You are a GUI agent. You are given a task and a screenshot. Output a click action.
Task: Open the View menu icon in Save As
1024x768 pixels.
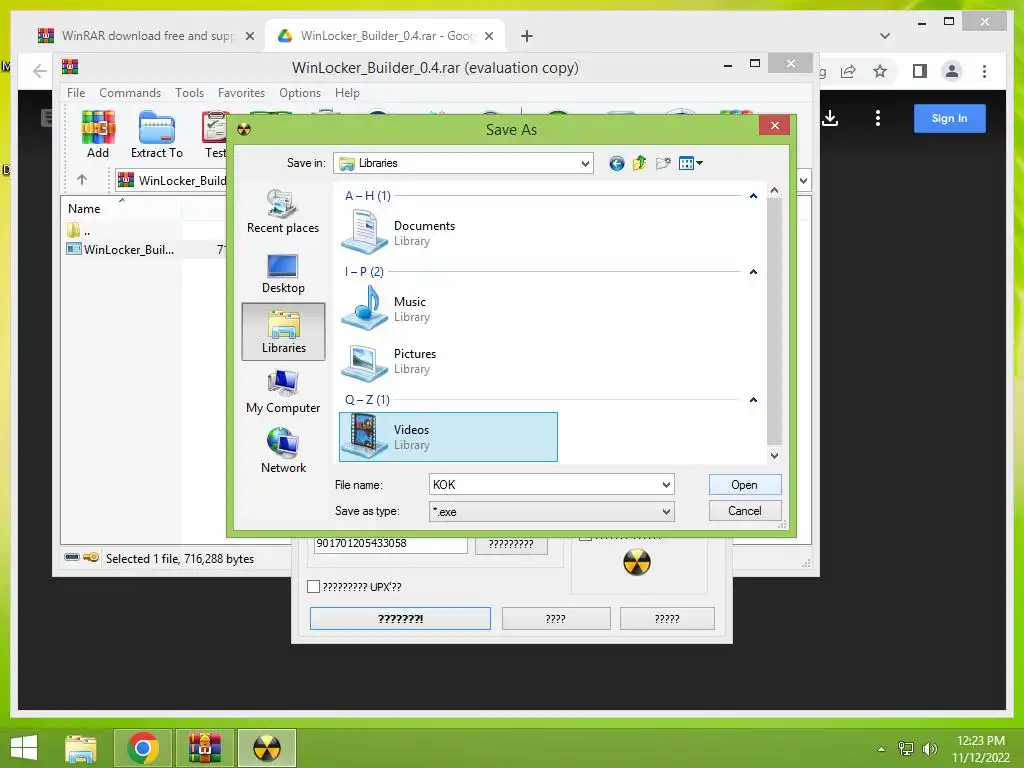click(690, 163)
